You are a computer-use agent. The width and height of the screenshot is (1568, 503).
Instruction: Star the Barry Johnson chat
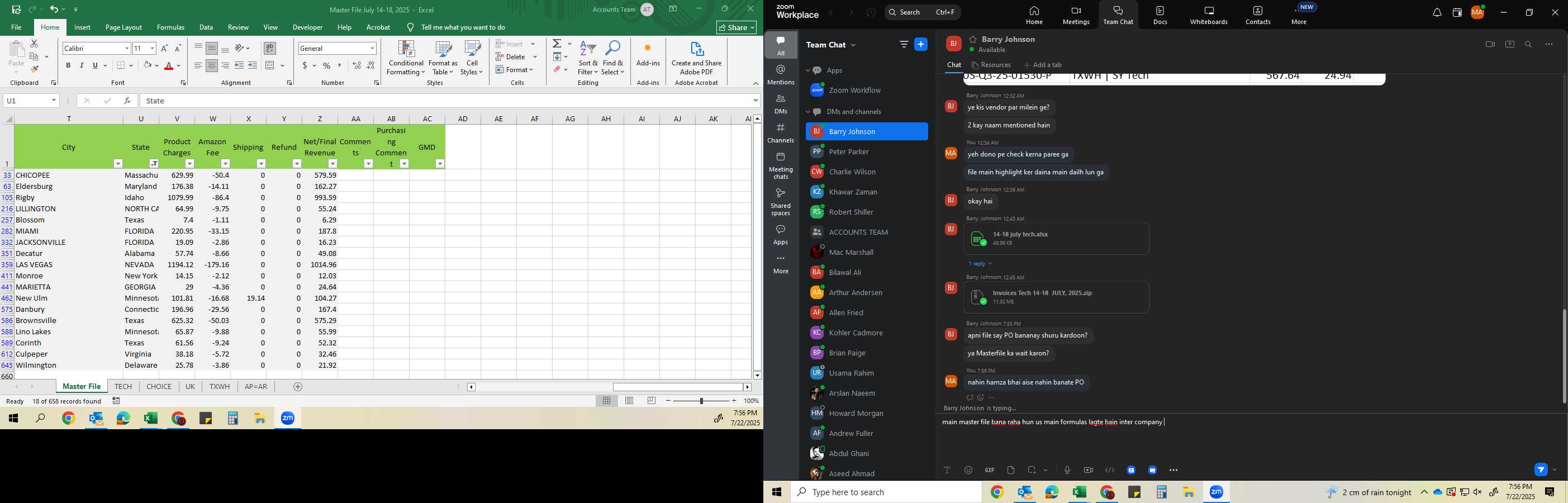click(973, 39)
